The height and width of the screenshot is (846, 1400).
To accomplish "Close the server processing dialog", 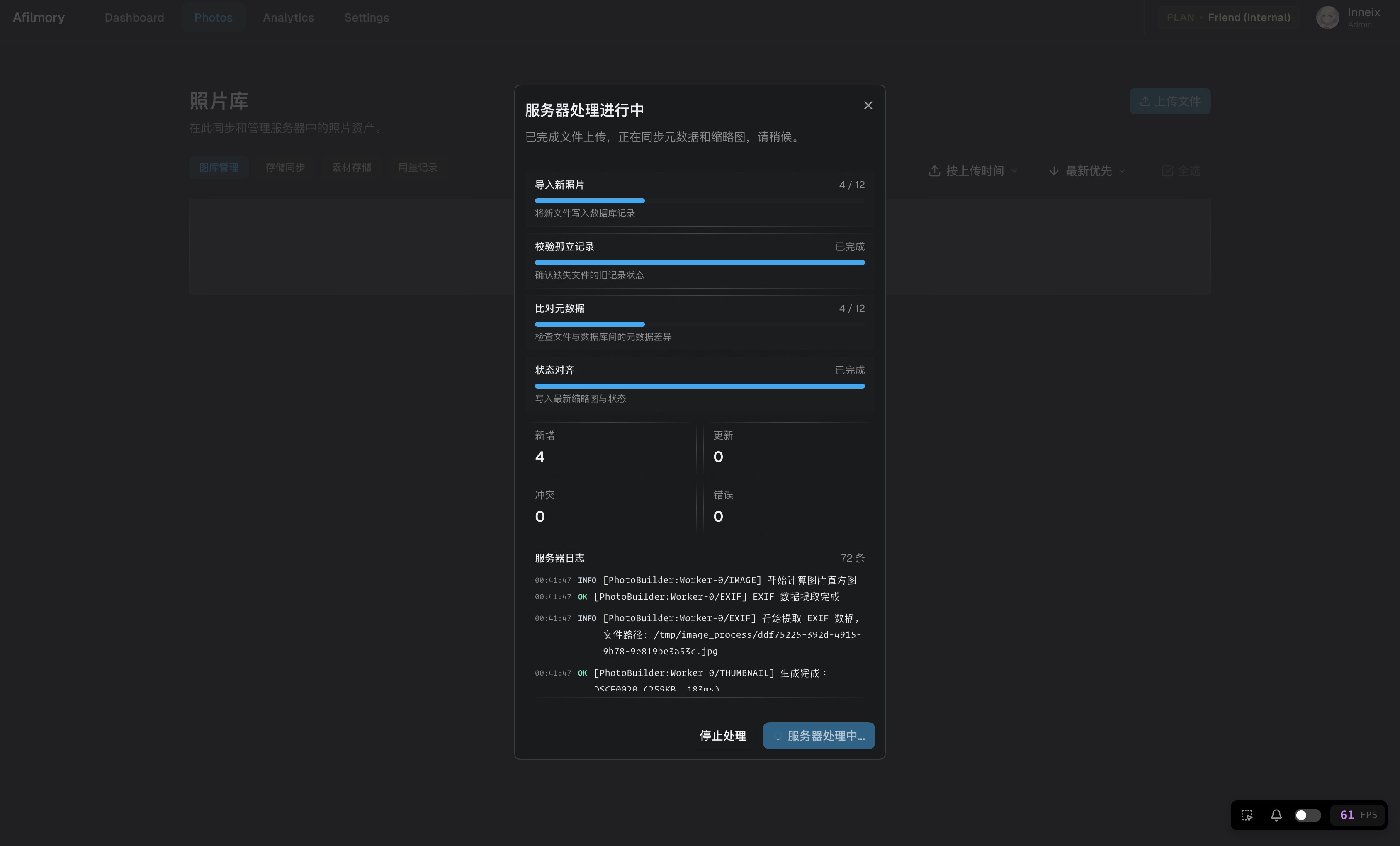I will (868, 106).
